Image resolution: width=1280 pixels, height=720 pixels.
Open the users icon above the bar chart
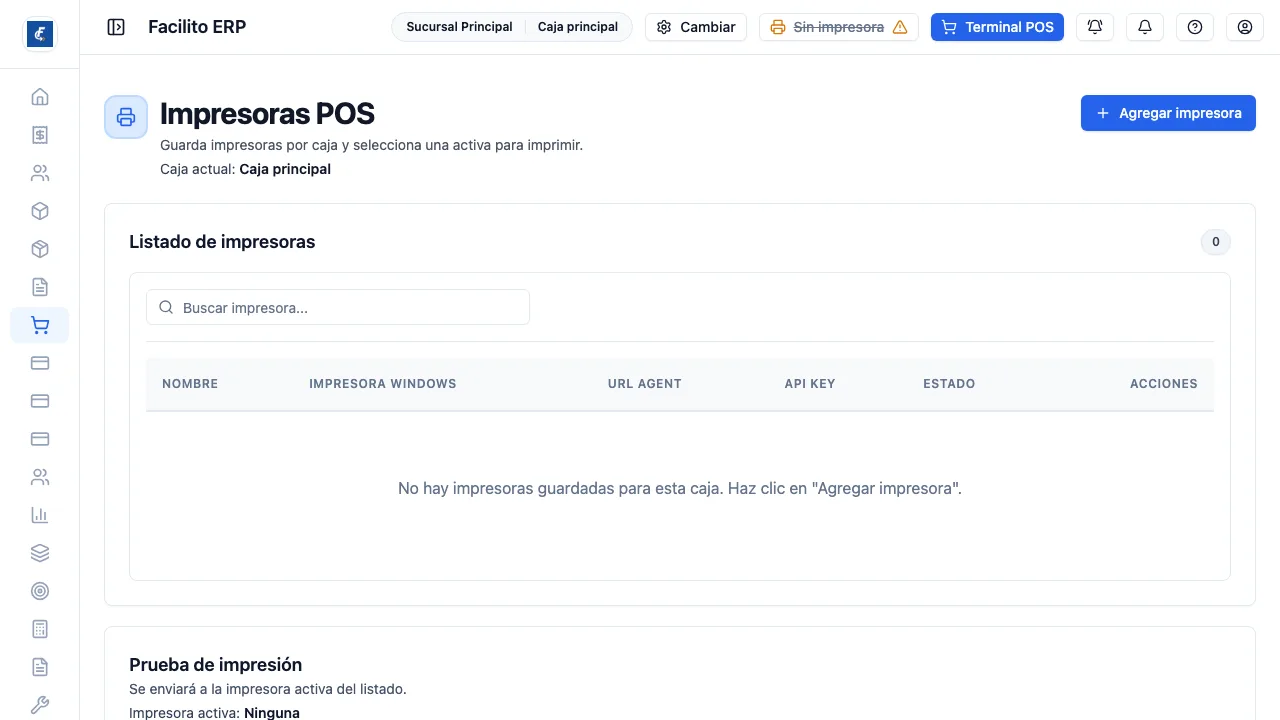pos(40,477)
